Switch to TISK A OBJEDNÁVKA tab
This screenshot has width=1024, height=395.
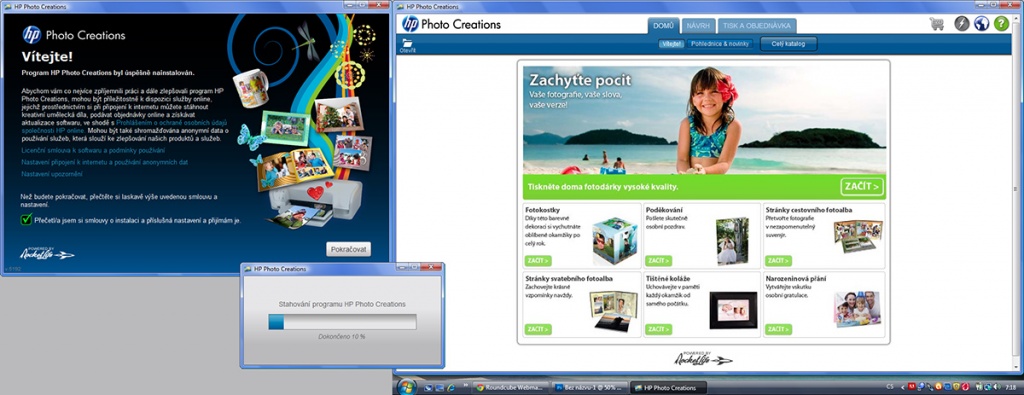(x=757, y=26)
